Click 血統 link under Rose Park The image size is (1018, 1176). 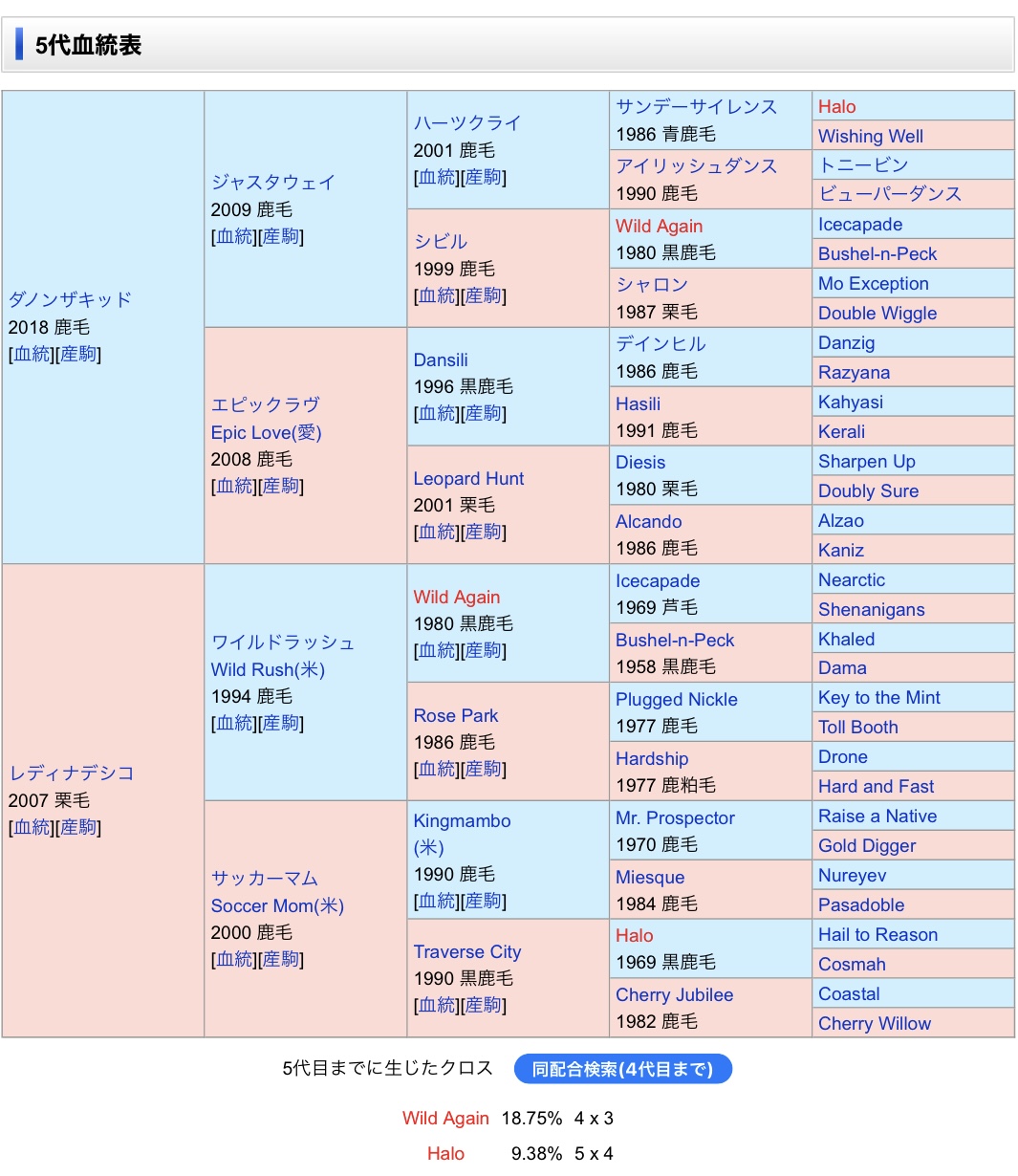(436, 769)
